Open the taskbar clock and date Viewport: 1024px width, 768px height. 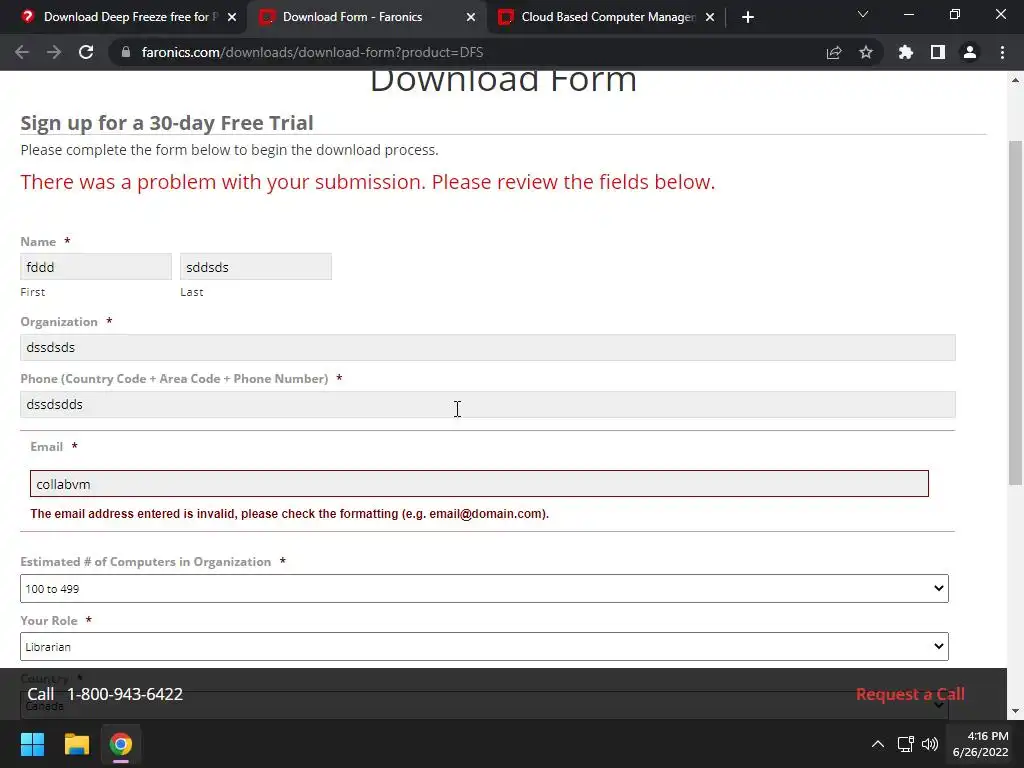980,744
